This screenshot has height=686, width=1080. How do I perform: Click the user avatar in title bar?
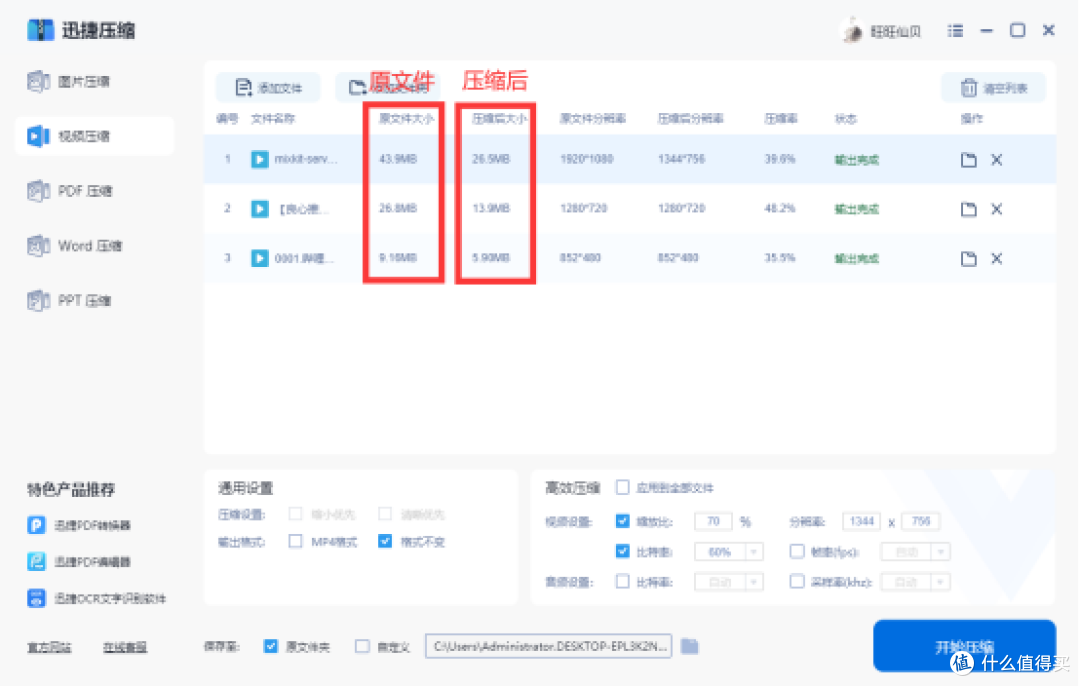pyautogui.click(x=852, y=31)
